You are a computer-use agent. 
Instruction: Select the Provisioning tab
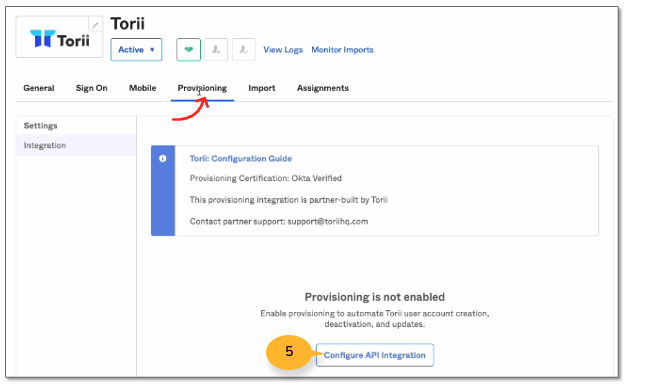202,88
